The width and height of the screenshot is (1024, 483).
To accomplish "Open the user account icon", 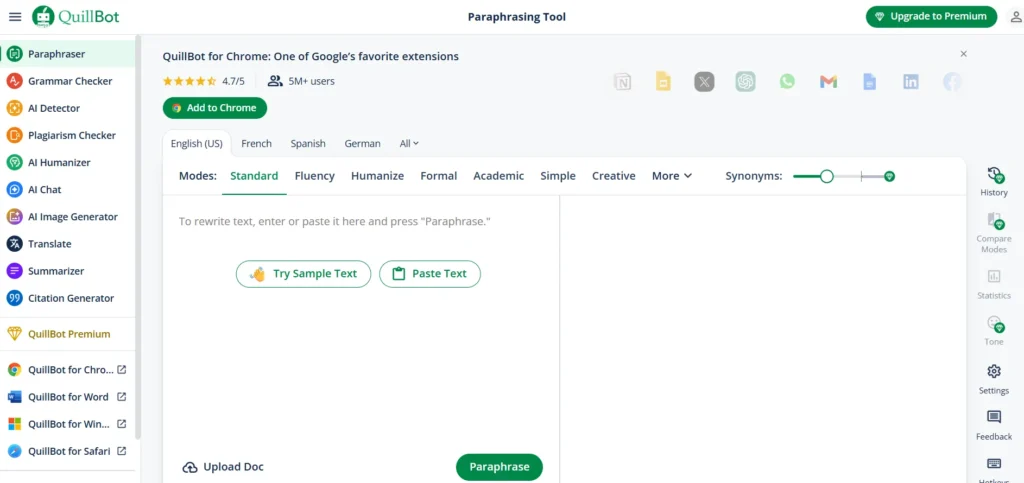I will pos(1016,17).
